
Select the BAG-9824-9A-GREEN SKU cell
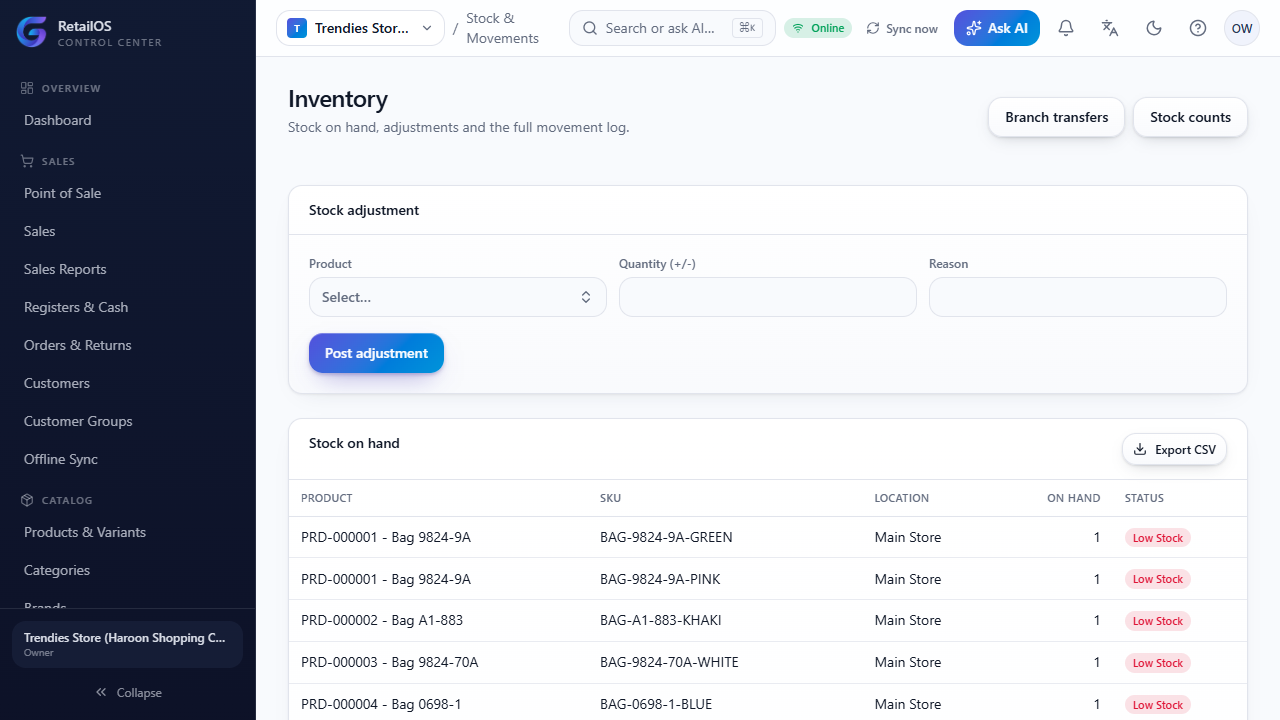click(666, 537)
